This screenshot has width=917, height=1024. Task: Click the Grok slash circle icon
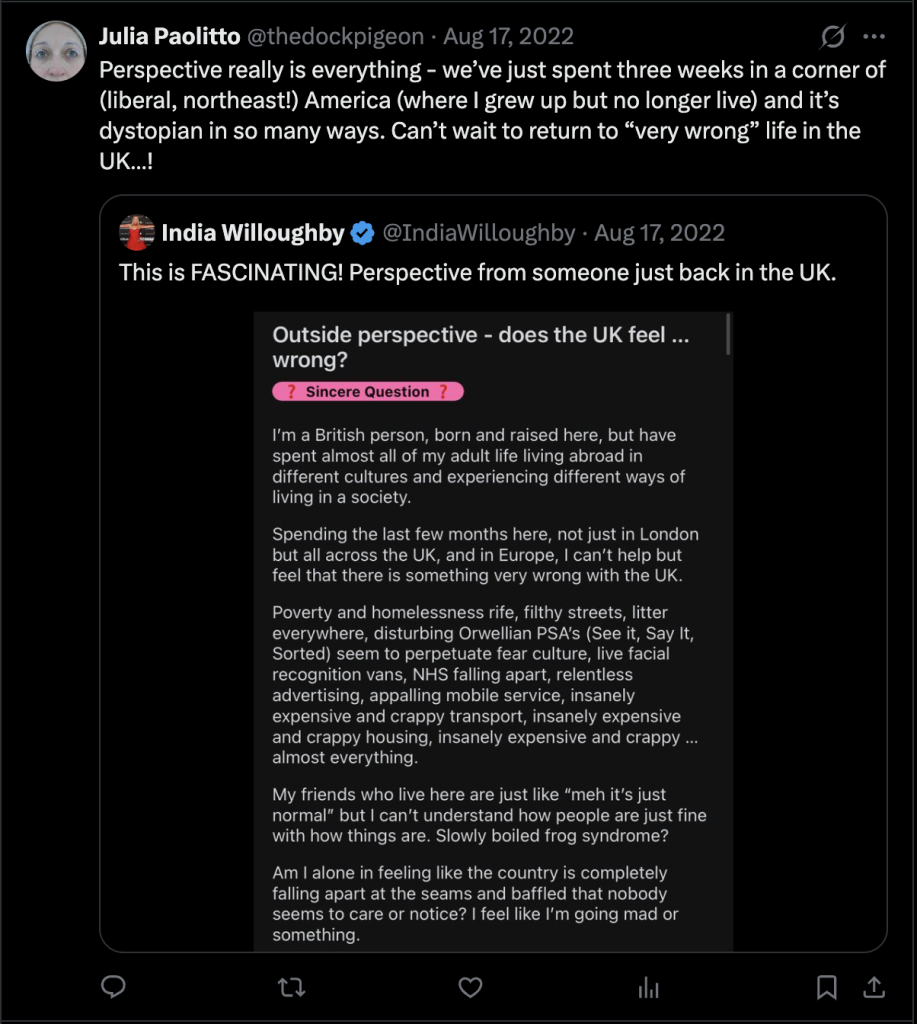[x=832, y=37]
